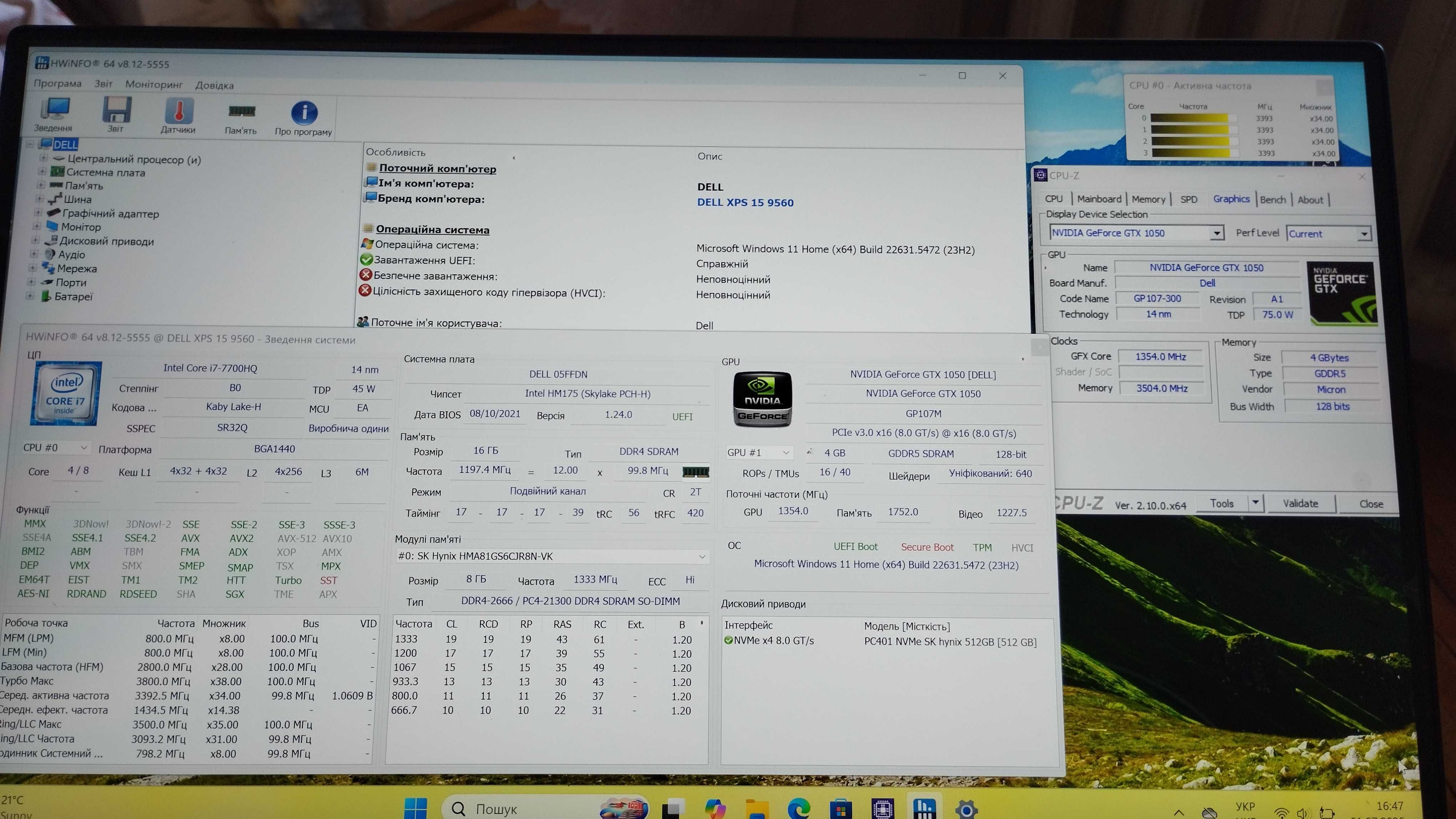1456x819 pixels.
Task: Click the memory chip icon beside 99.8 МГц
Action: coord(695,472)
